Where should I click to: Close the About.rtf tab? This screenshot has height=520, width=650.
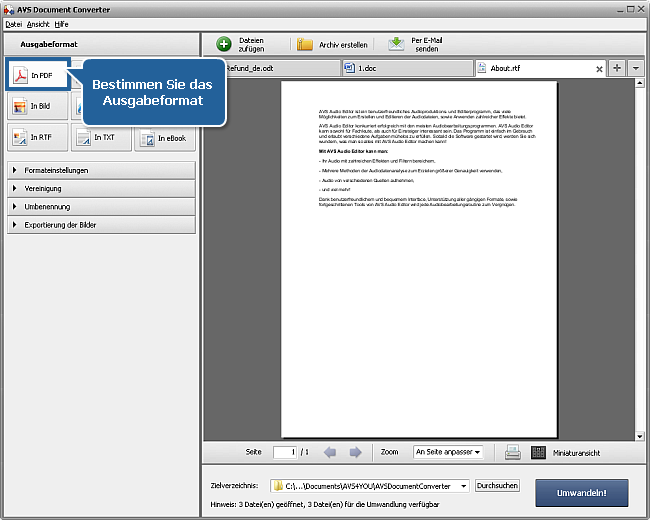pos(599,69)
